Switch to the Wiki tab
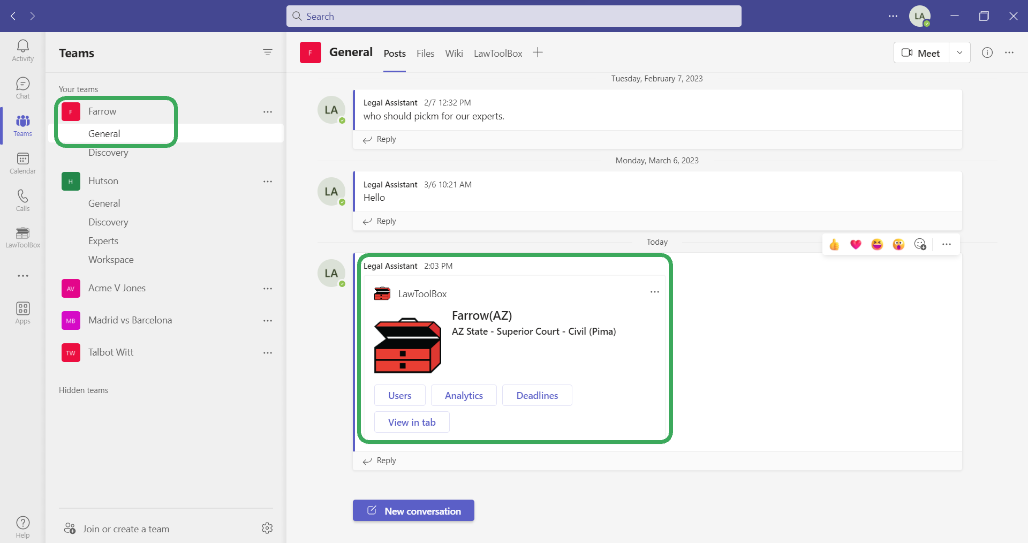Screen dimensions: 1028x543 point(454,54)
